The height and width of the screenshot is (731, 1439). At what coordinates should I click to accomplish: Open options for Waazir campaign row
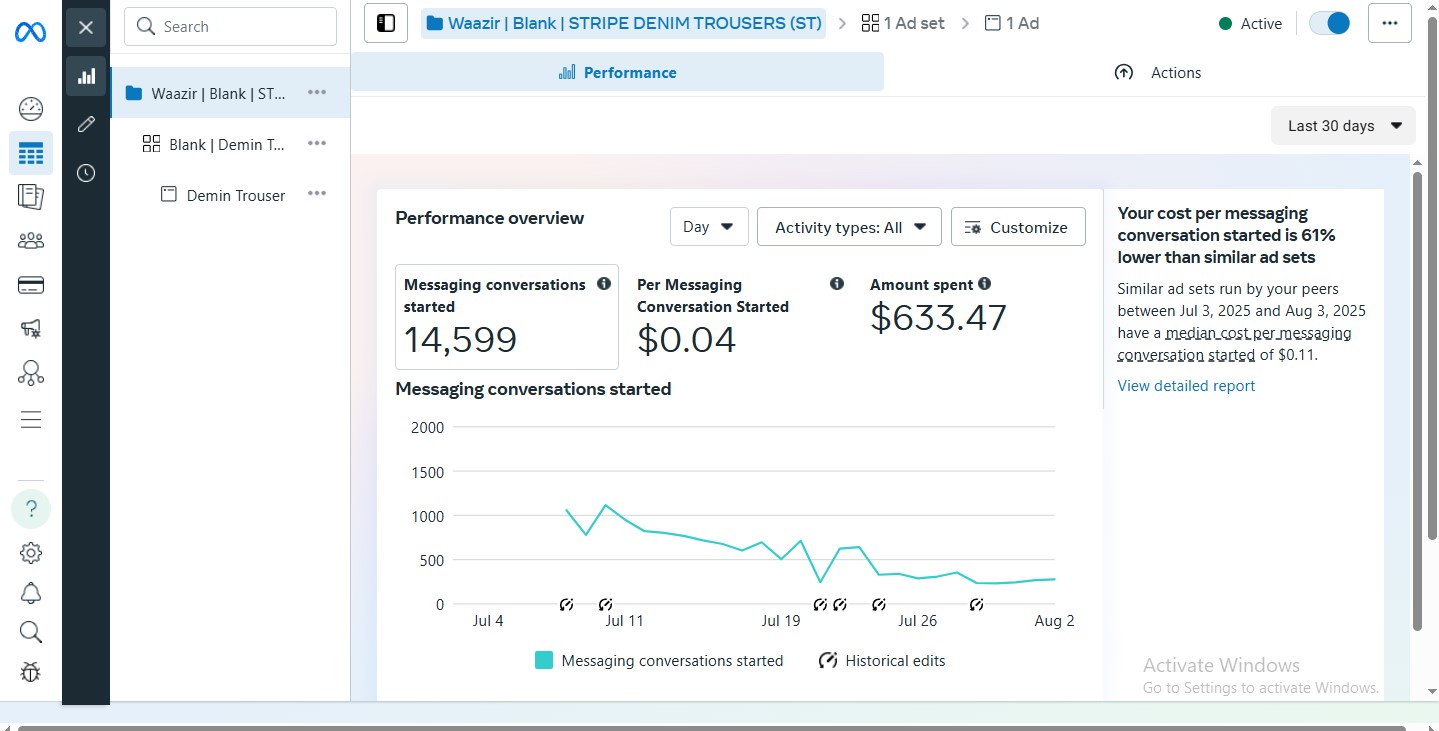317,92
